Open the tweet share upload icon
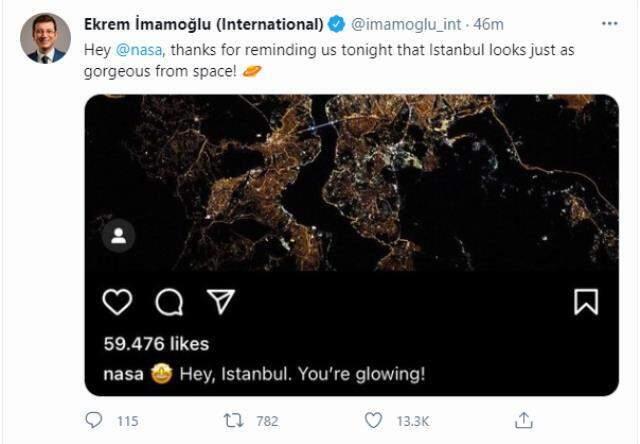Screen dimensions: 640x444 (x=523, y=420)
